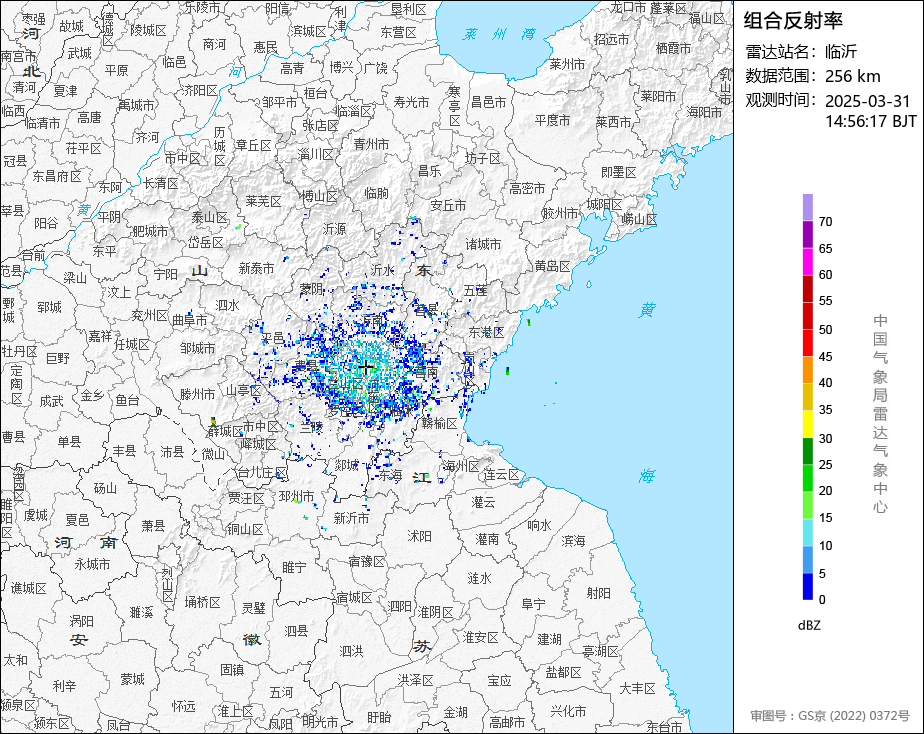Click the 黄岛区 map label
The height and width of the screenshot is (734, 924).
(552, 266)
